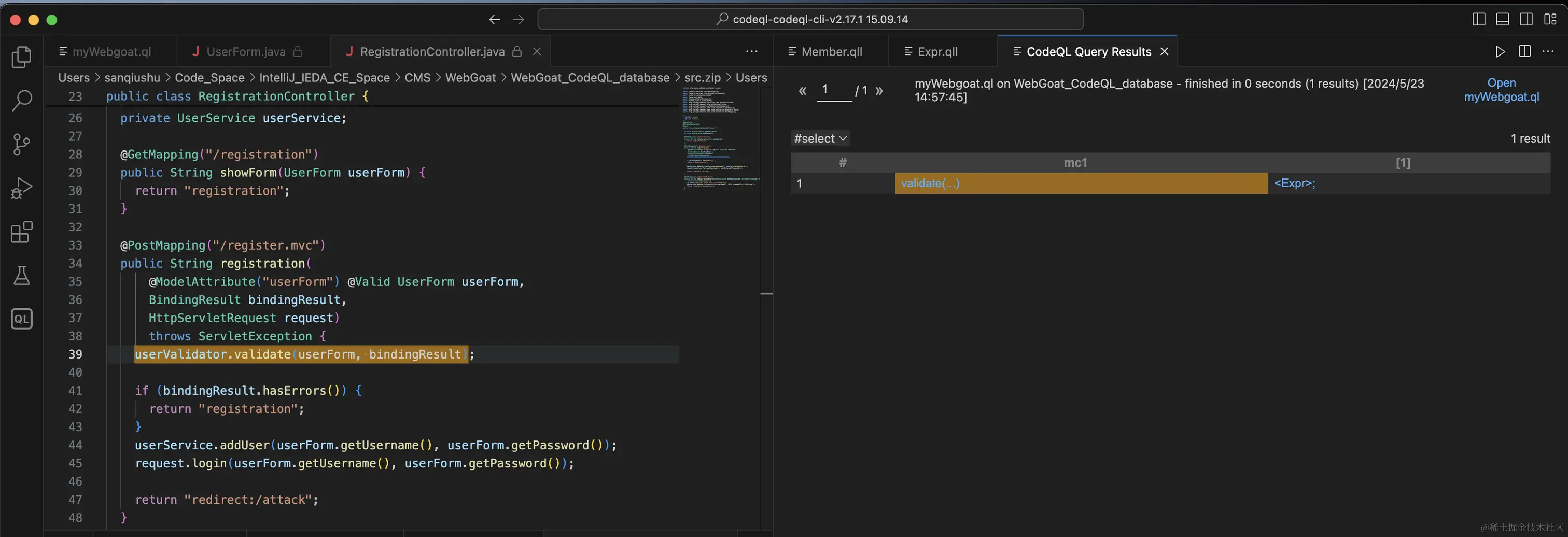Sort by the mc1 column header

pyautogui.click(x=1075, y=162)
